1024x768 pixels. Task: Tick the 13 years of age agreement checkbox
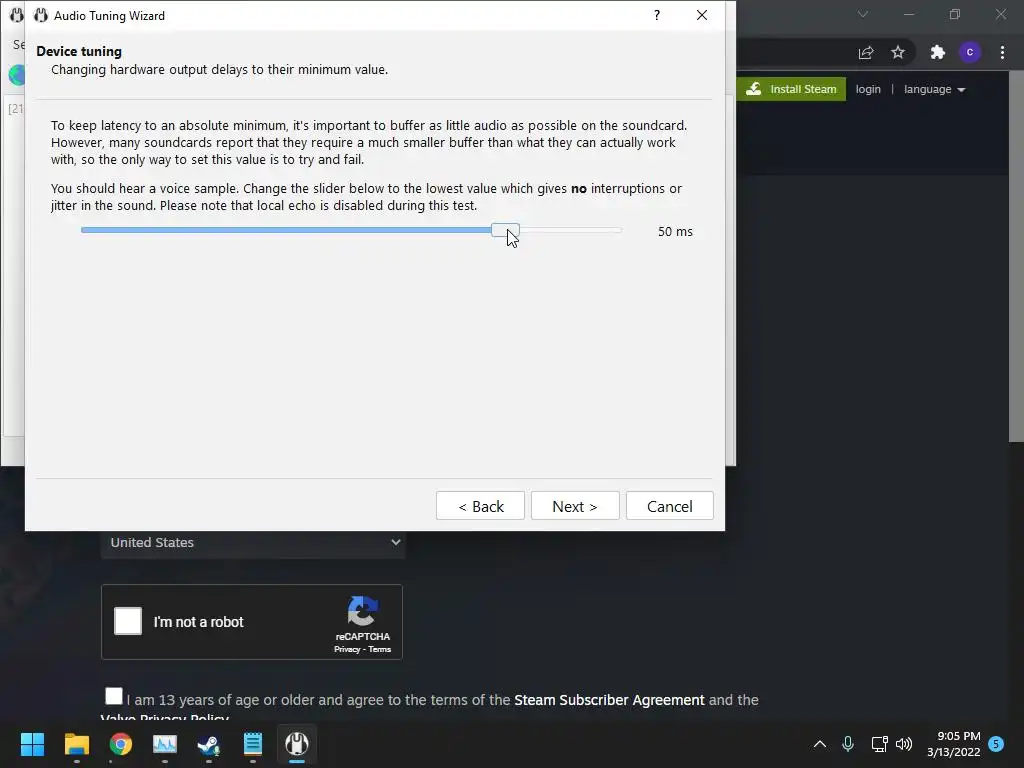(114, 696)
